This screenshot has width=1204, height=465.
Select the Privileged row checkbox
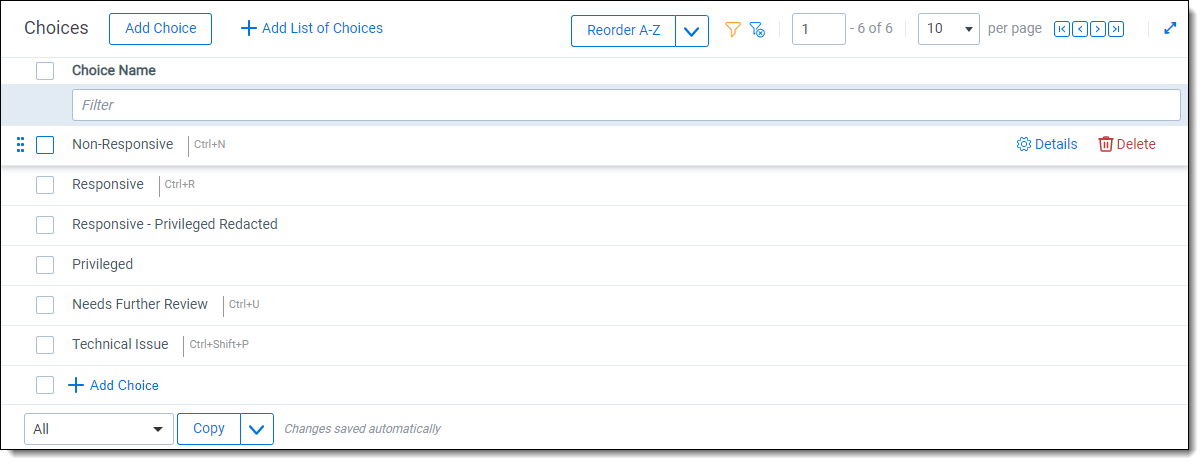pos(45,265)
